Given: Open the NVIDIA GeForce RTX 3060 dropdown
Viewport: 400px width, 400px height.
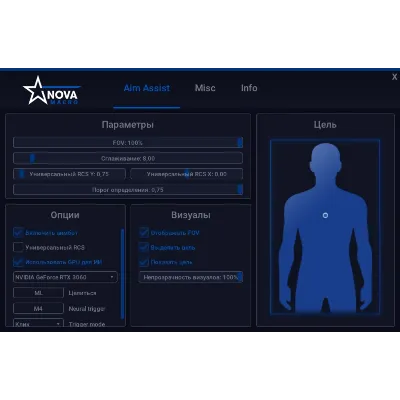Looking at the screenshot, I should coord(65,277).
